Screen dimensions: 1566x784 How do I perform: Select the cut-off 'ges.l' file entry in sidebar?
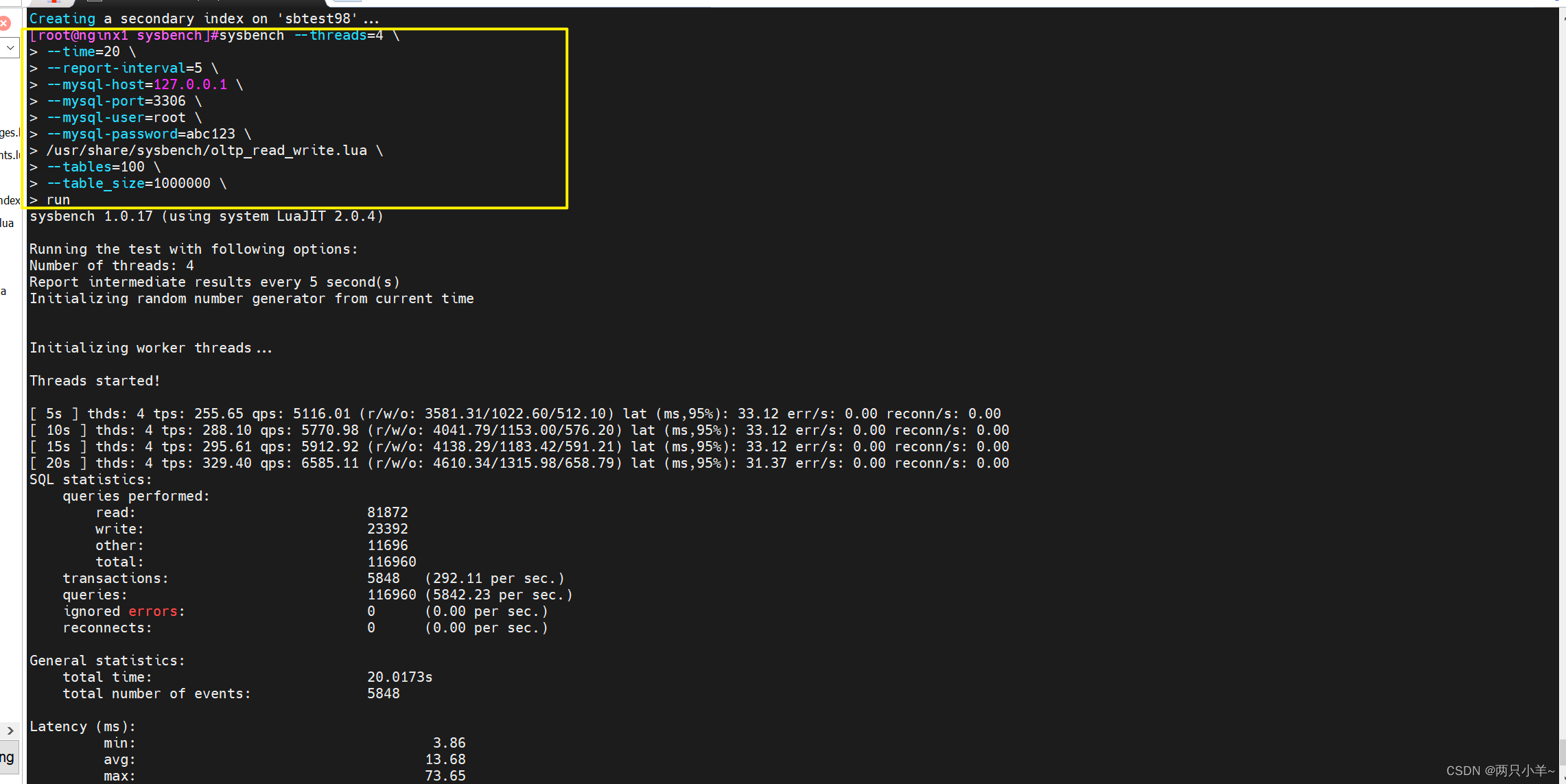coord(10,132)
